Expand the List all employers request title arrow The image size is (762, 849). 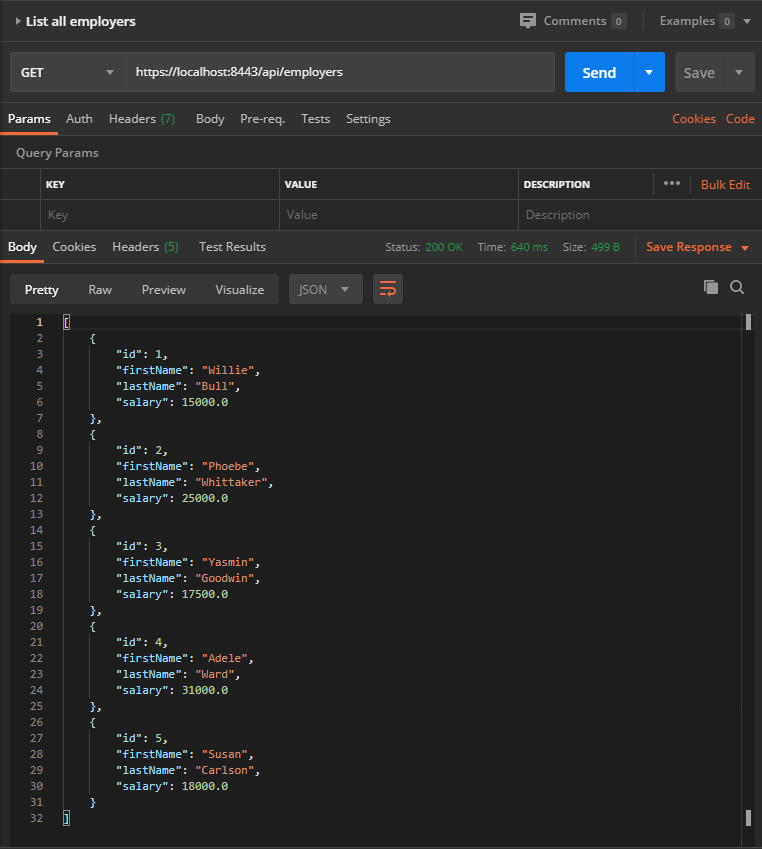(x=18, y=21)
